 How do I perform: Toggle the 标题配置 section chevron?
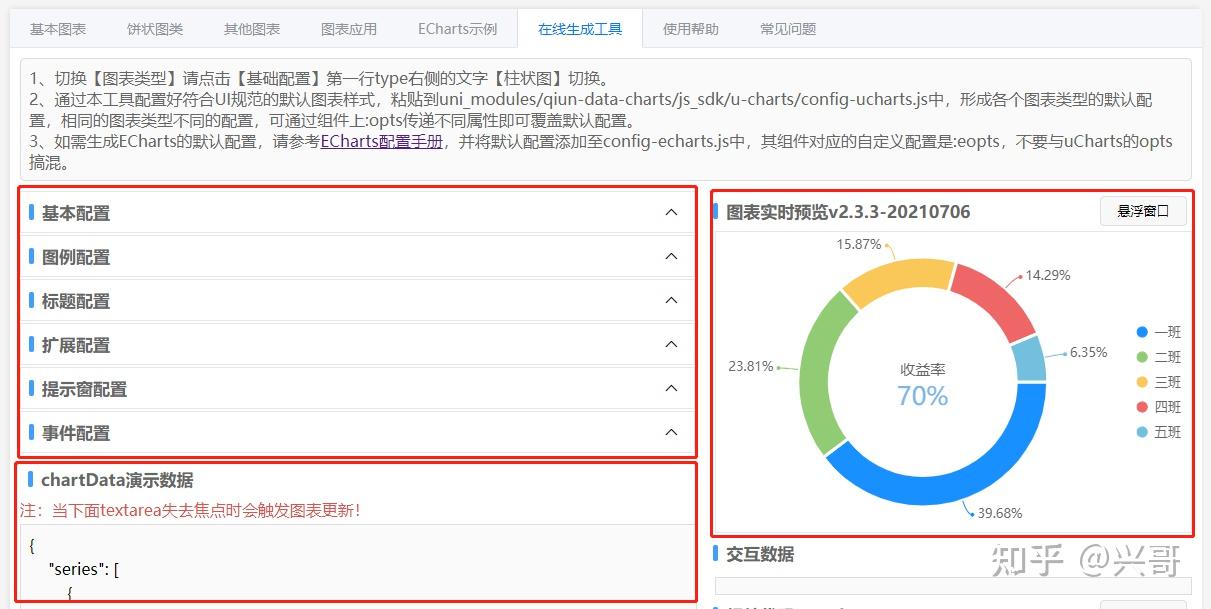(x=671, y=300)
